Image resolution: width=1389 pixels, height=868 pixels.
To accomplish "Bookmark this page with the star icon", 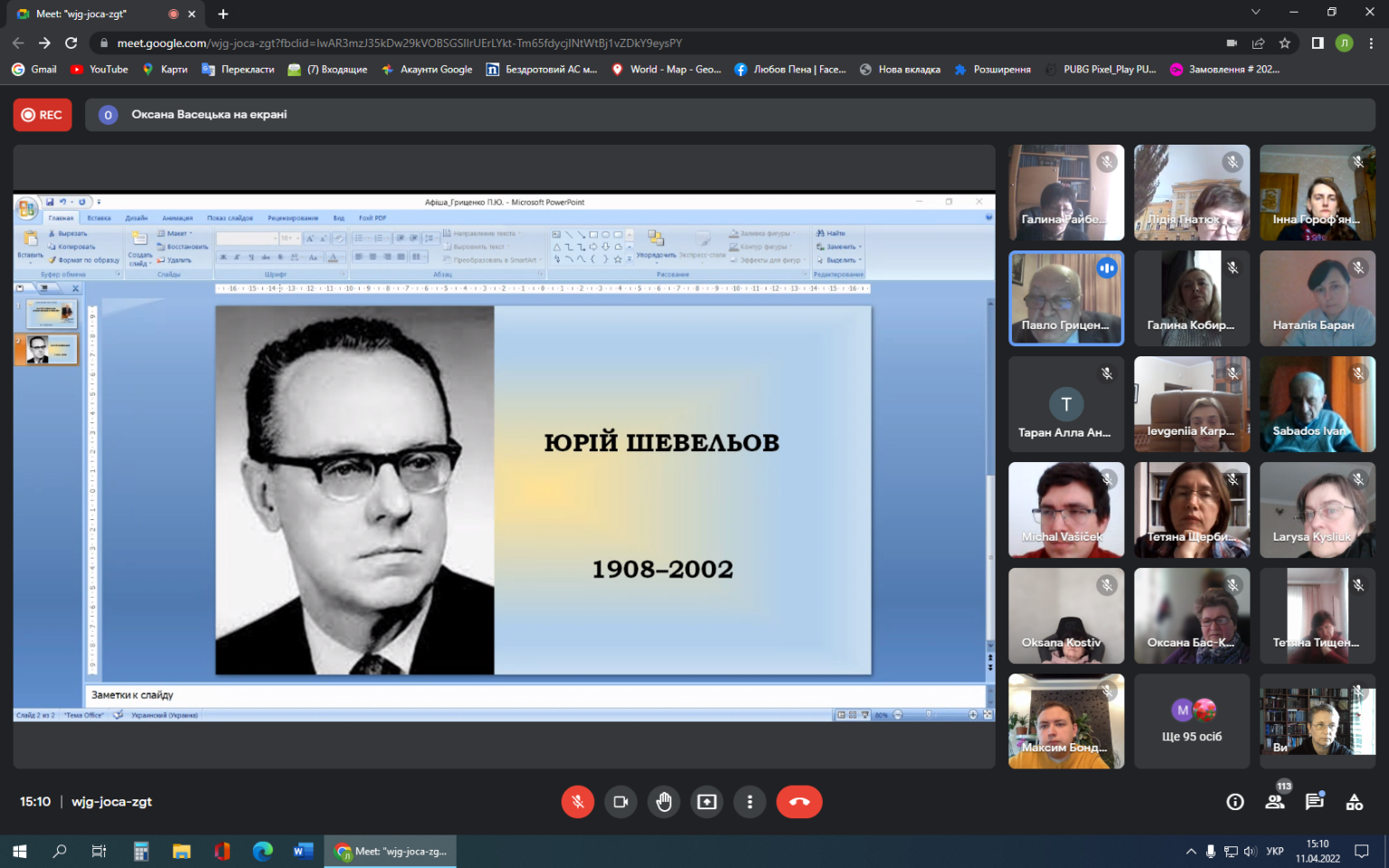I will 1285,42.
